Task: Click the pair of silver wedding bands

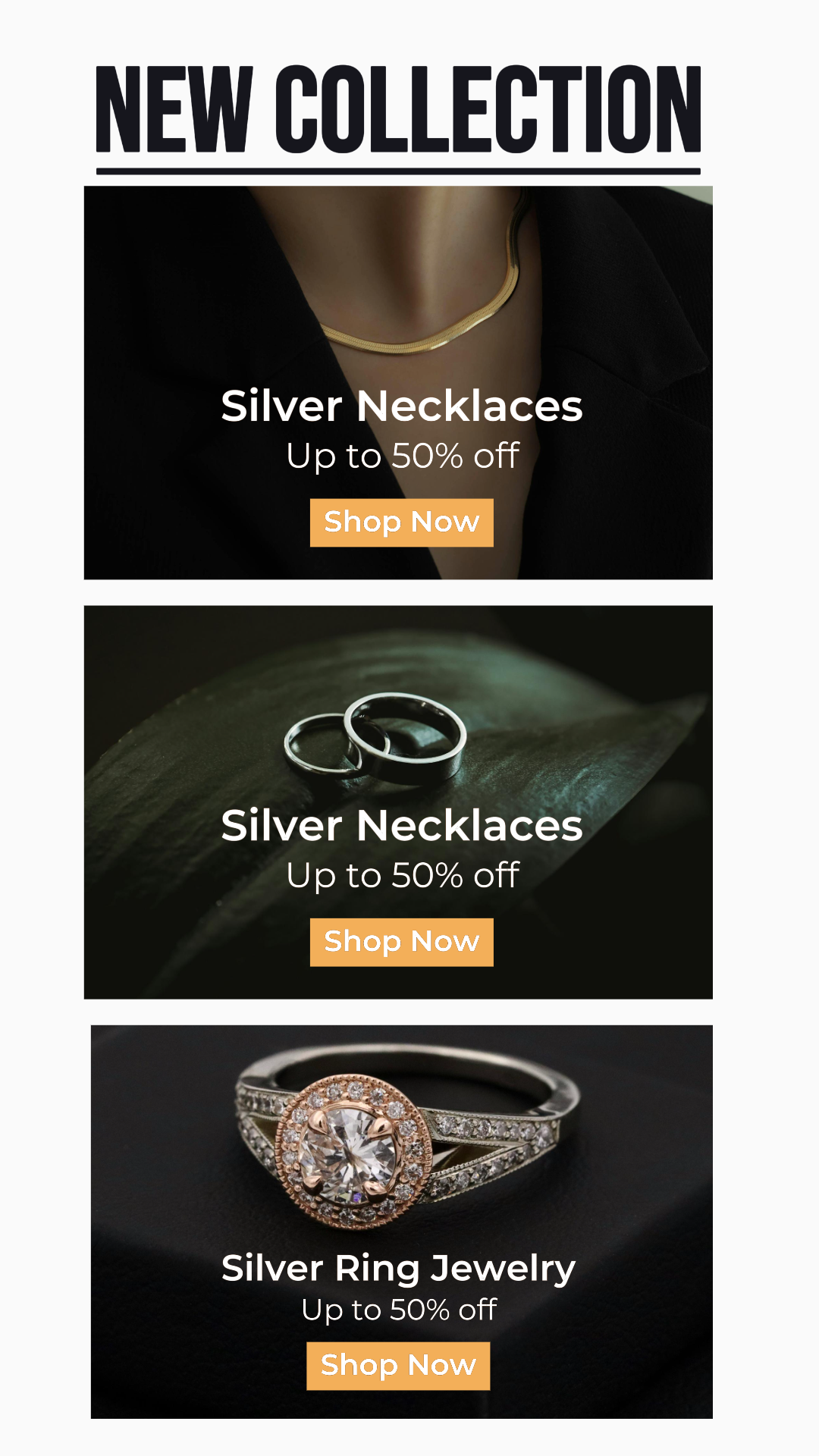Action: tap(375, 737)
